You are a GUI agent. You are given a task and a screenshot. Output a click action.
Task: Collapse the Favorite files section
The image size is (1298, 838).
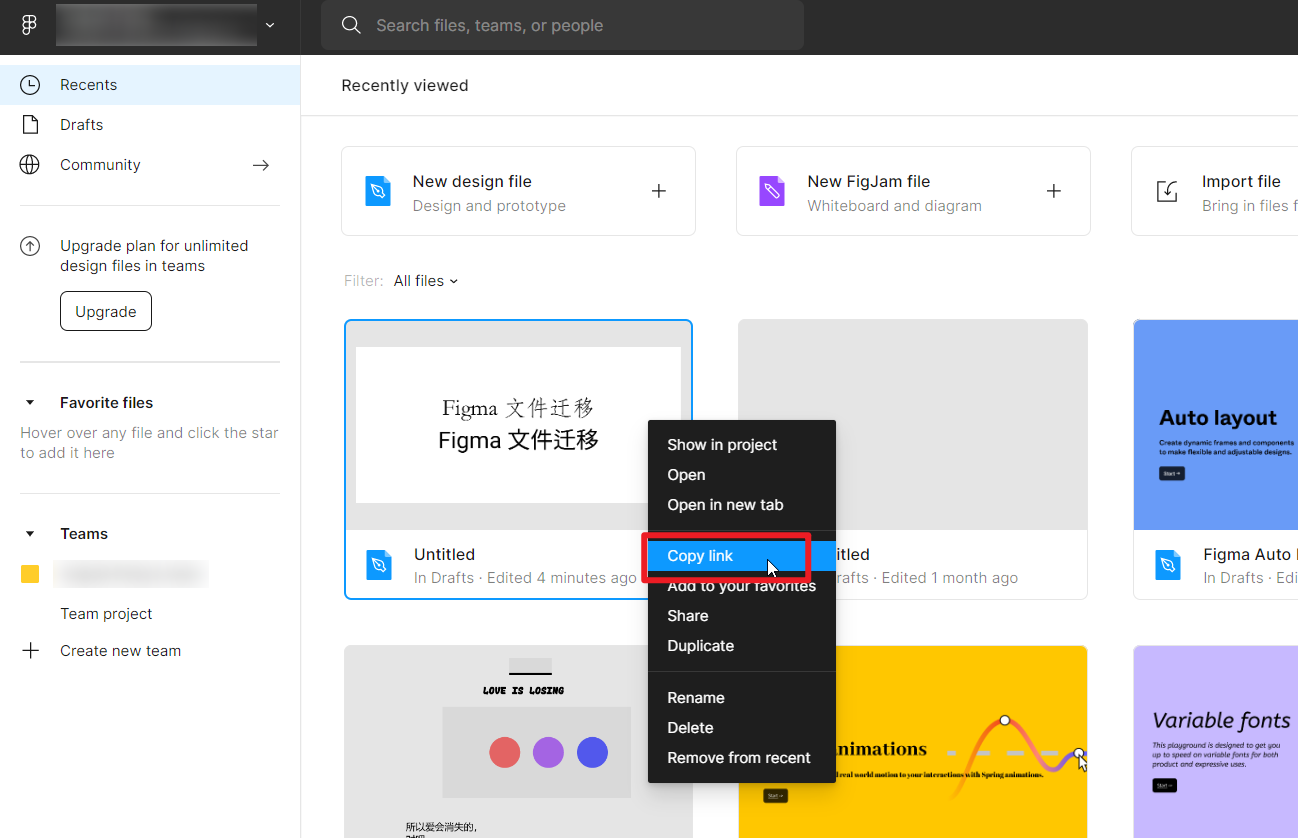tap(28, 402)
